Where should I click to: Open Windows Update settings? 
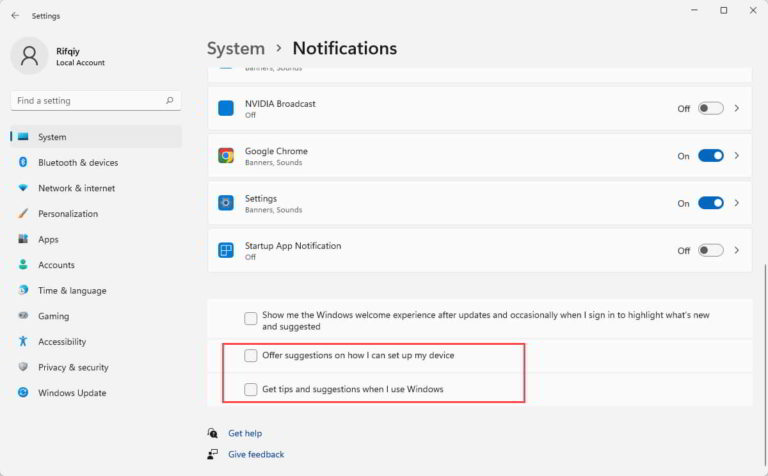[96, 392]
